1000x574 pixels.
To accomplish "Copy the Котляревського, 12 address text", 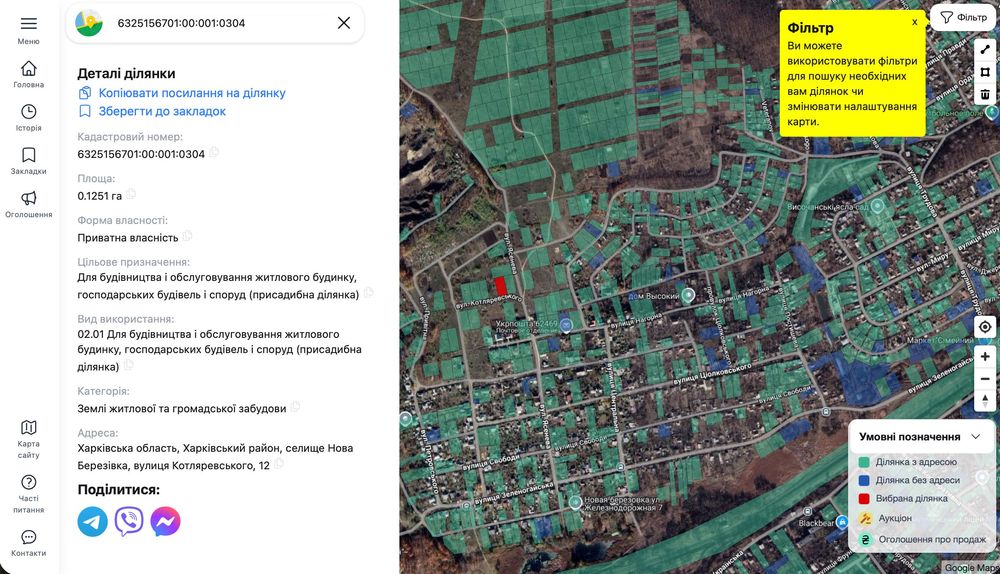I will 279,464.
